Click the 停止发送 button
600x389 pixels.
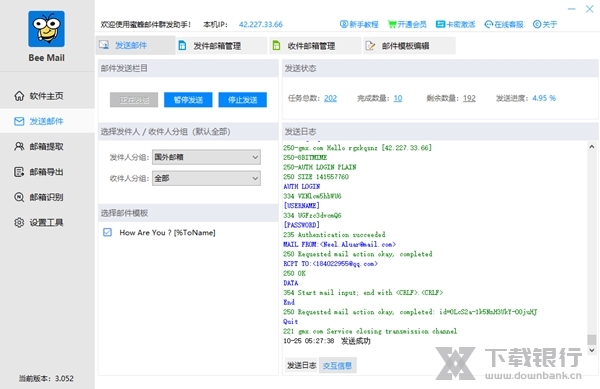coord(242,100)
